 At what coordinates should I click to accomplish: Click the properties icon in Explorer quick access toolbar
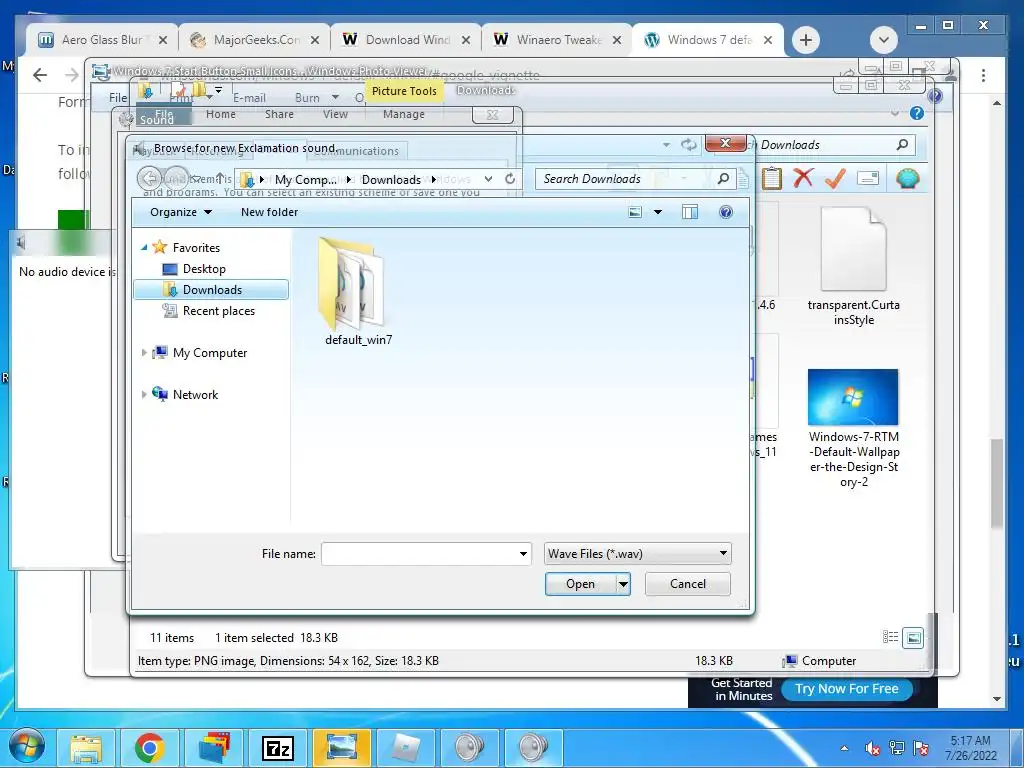point(180,90)
